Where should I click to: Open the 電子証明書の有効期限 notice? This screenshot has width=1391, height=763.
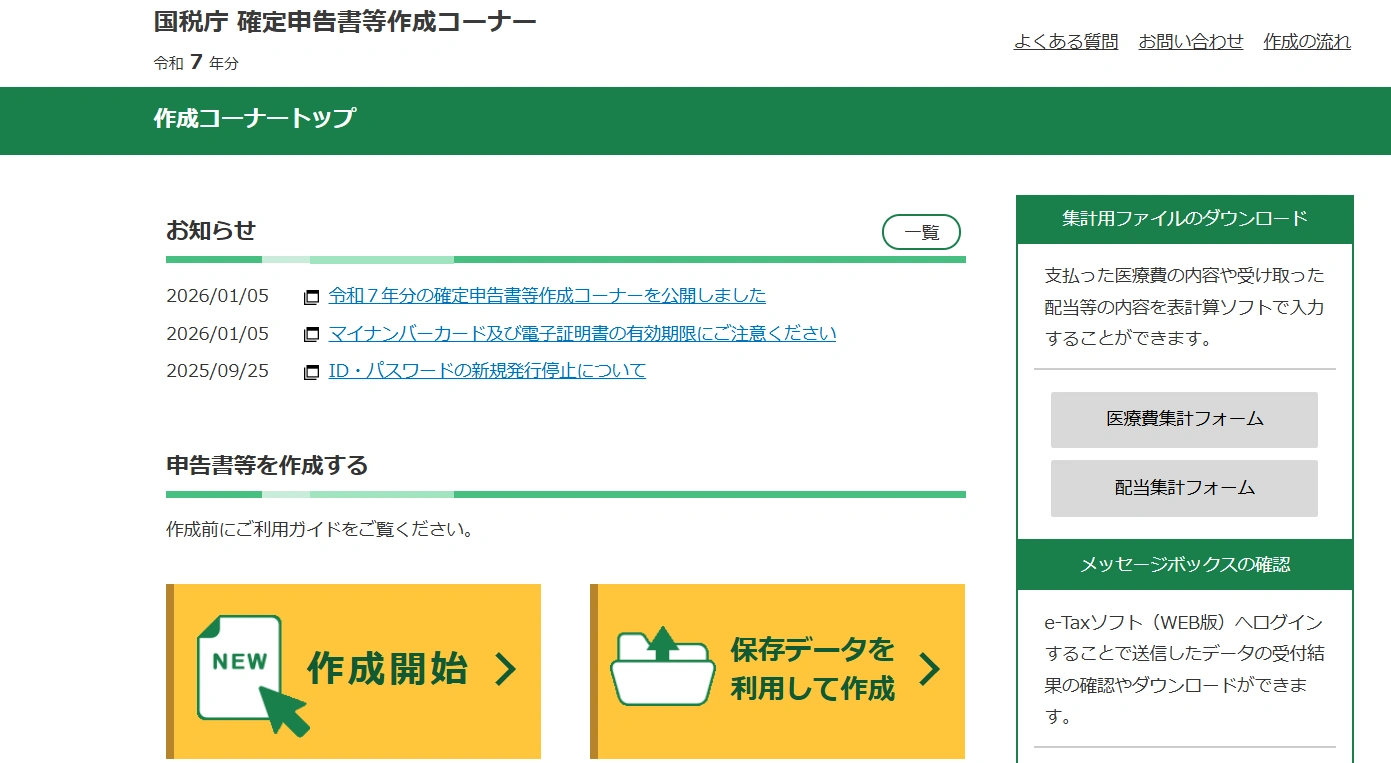pyautogui.click(x=582, y=333)
